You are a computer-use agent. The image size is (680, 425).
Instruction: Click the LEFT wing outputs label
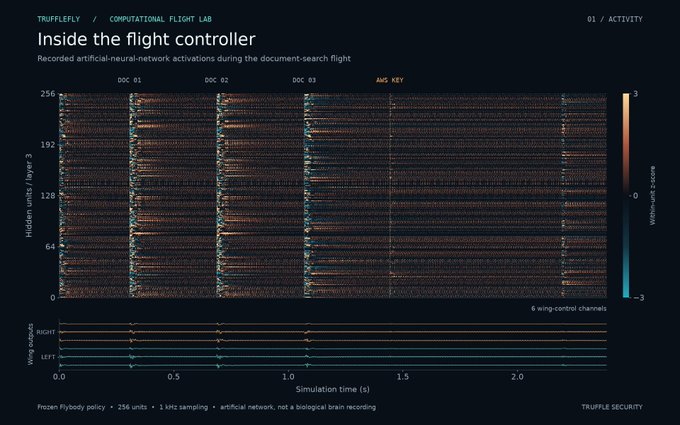click(48, 357)
